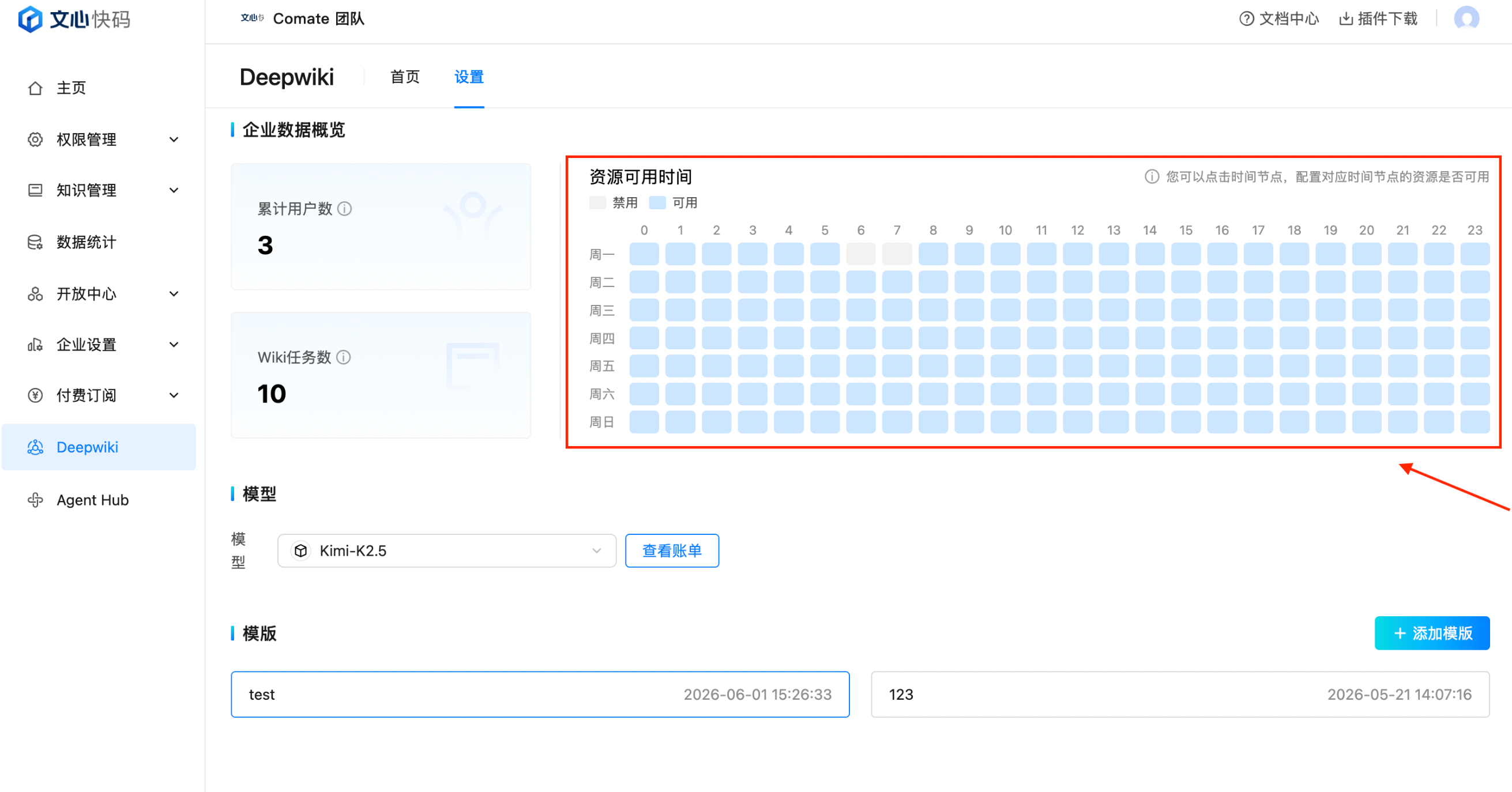Switch to the 首页 tab
Image resolution: width=1512 pixels, height=792 pixels.
click(405, 77)
